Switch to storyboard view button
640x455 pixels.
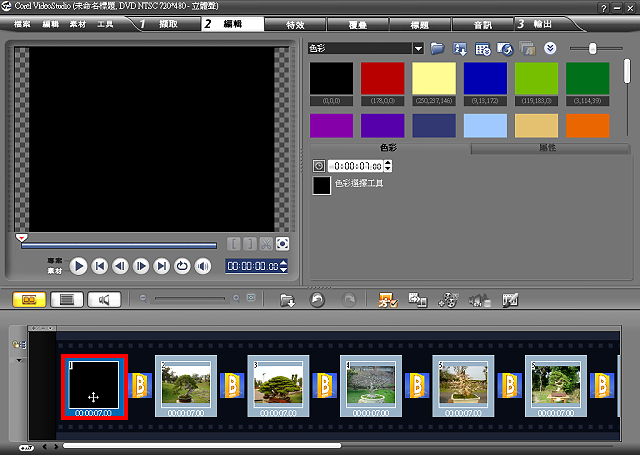29,300
